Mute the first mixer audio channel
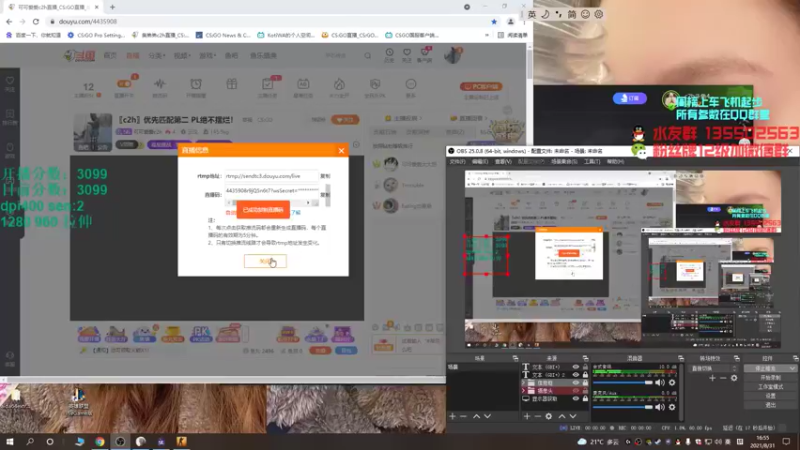Image resolution: width=800 pixels, height=450 pixels. 660,382
